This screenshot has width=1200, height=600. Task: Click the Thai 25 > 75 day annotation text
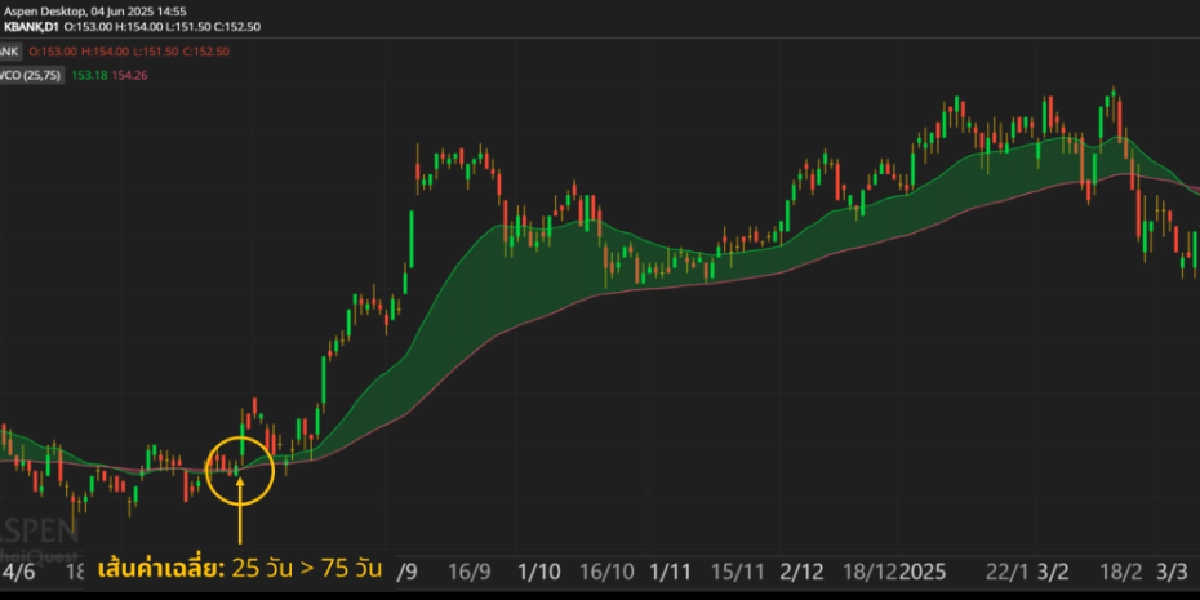[x=240, y=570]
